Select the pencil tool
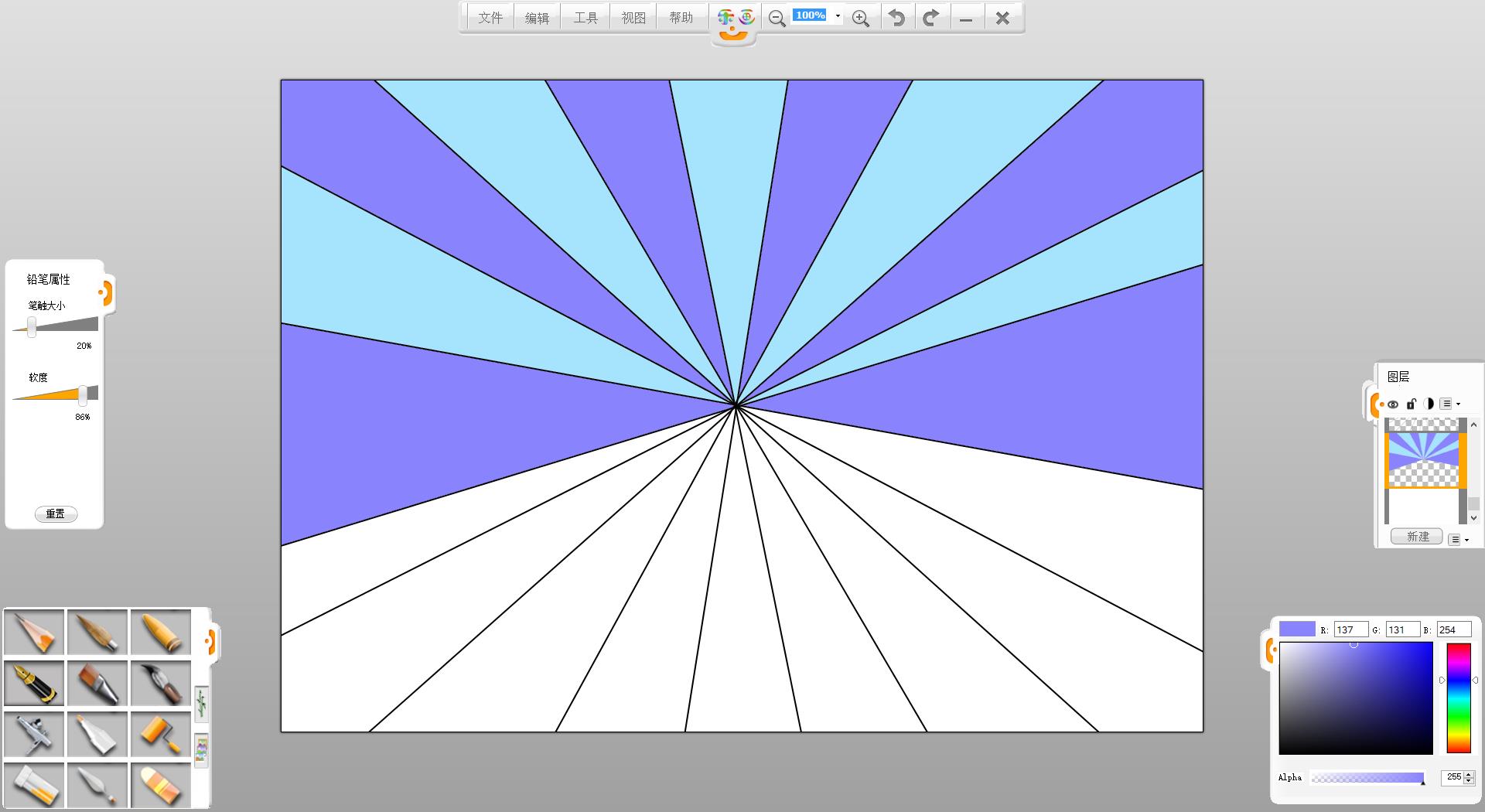 (x=34, y=632)
